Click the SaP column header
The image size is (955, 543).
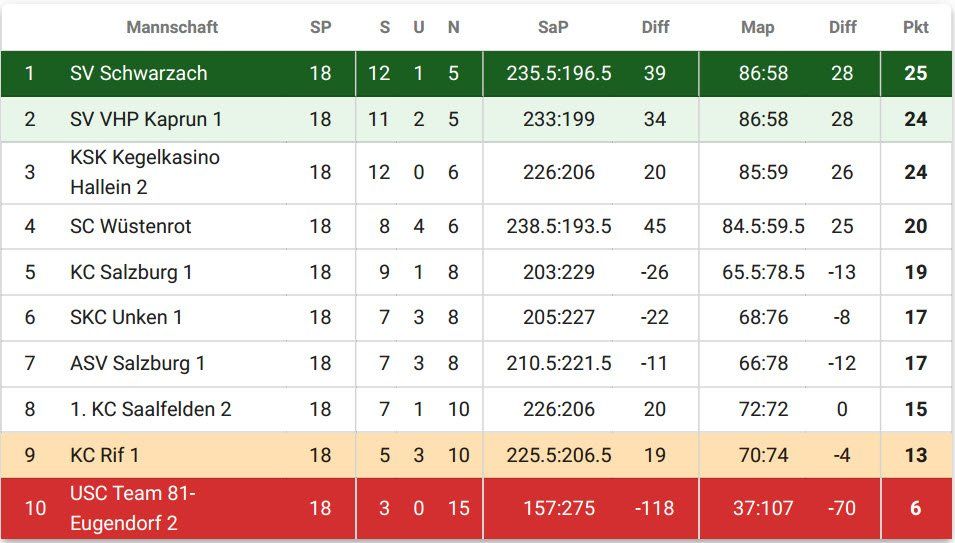coord(553,27)
